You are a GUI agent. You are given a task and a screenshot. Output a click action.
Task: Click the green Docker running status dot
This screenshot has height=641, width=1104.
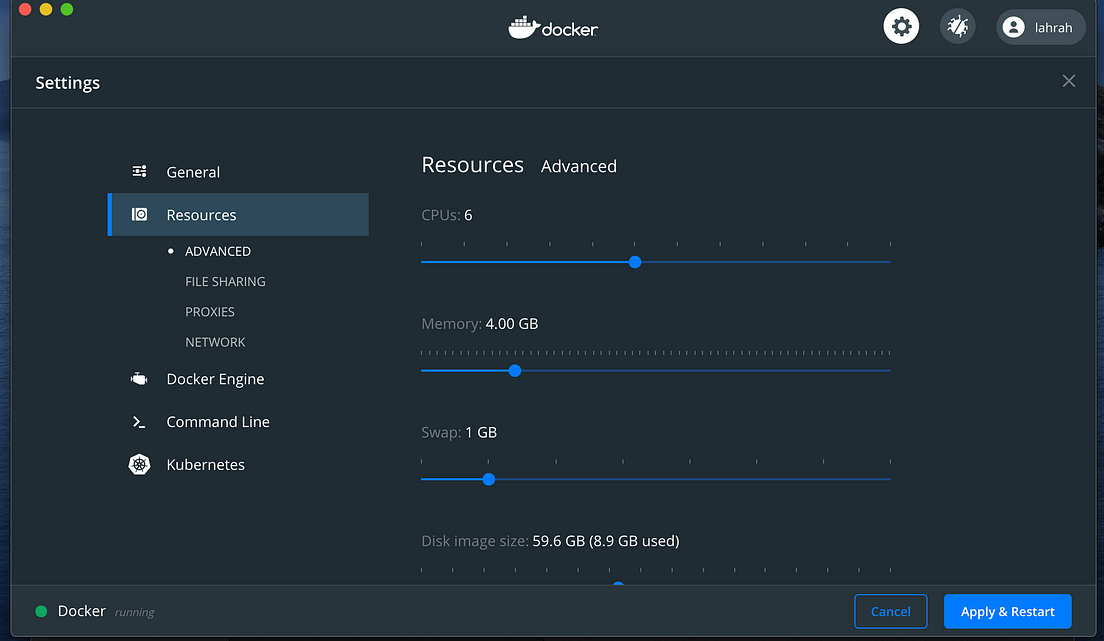point(42,611)
